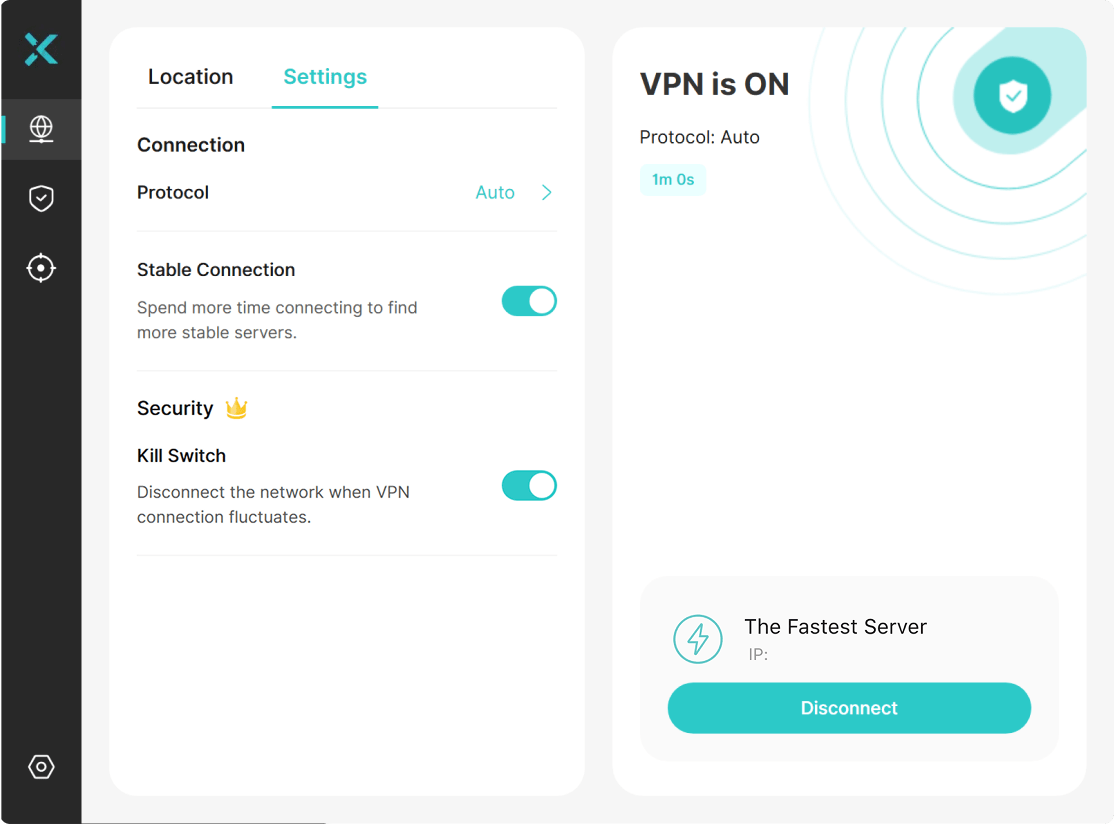Disable the Stable Connection toggle
This screenshot has width=1114, height=824.
click(529, 301)
